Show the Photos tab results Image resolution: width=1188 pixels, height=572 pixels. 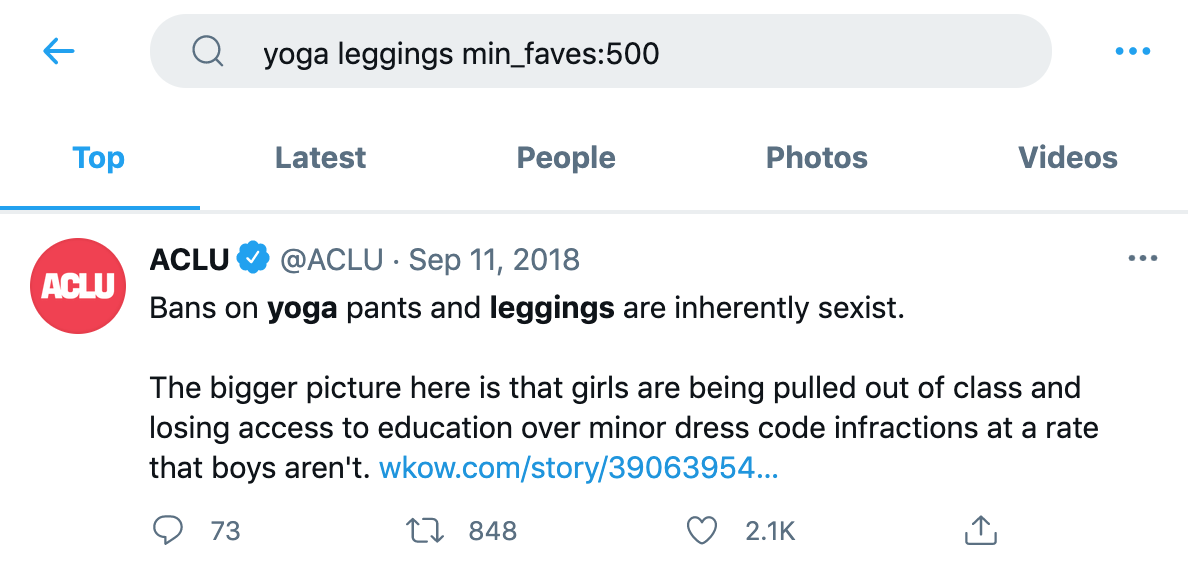[x=816, y=157]
